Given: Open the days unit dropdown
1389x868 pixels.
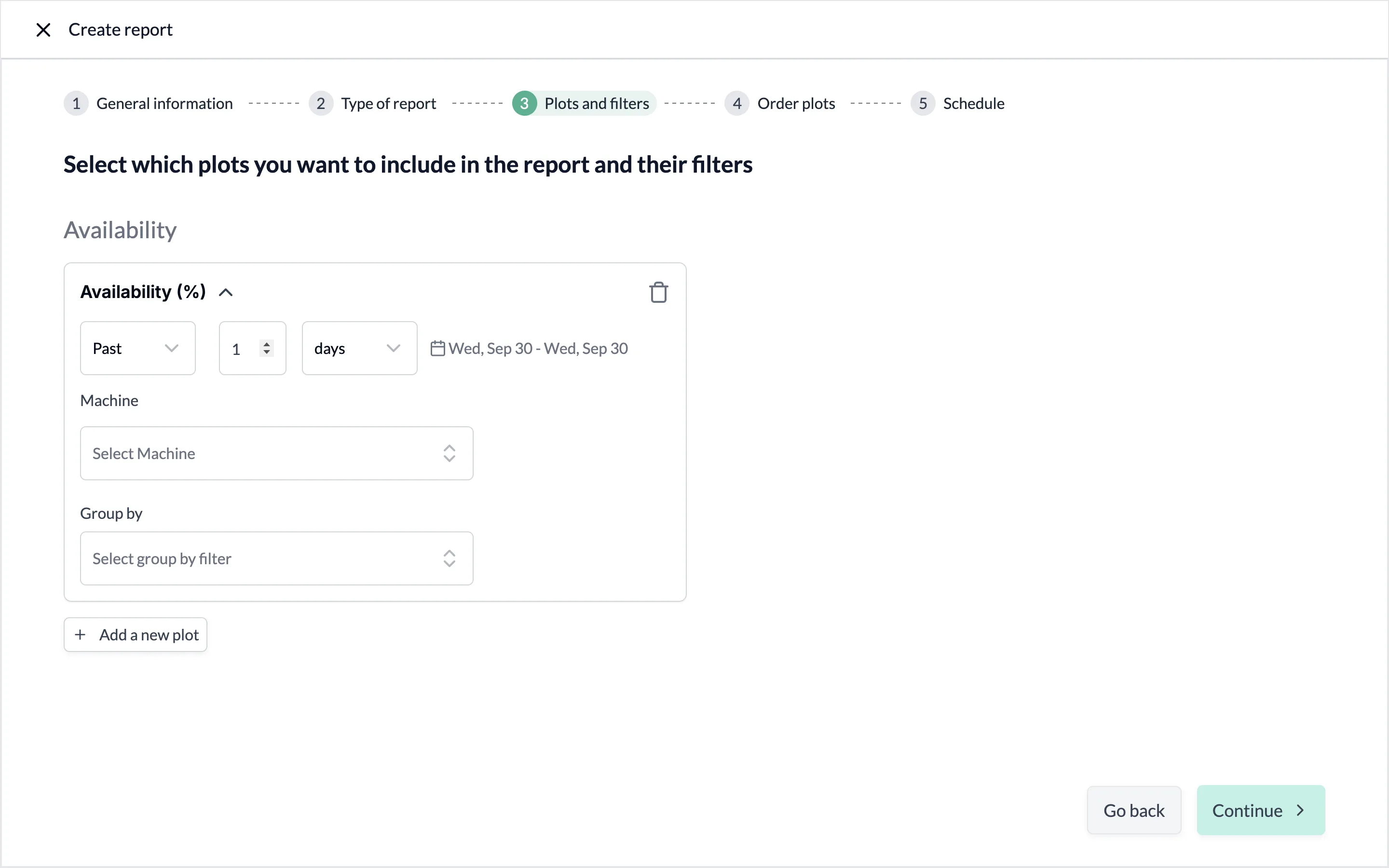Looking at the screenshot, I should (359, 349).
